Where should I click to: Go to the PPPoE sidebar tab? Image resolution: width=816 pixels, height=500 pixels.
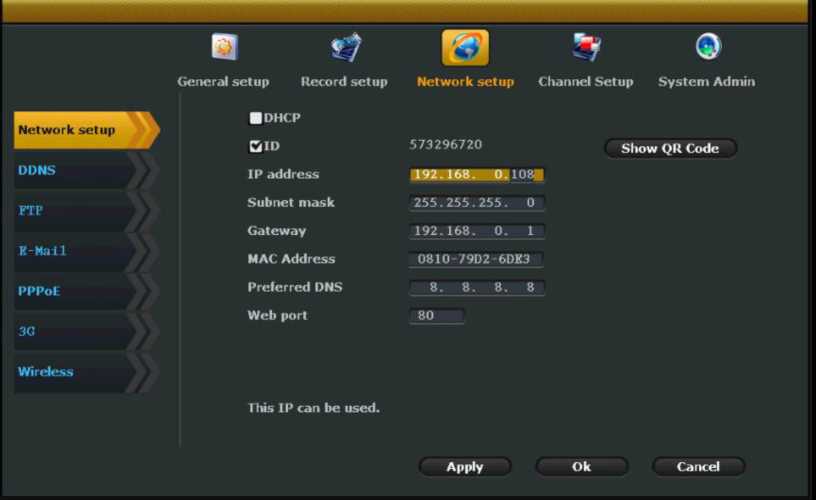75,292
